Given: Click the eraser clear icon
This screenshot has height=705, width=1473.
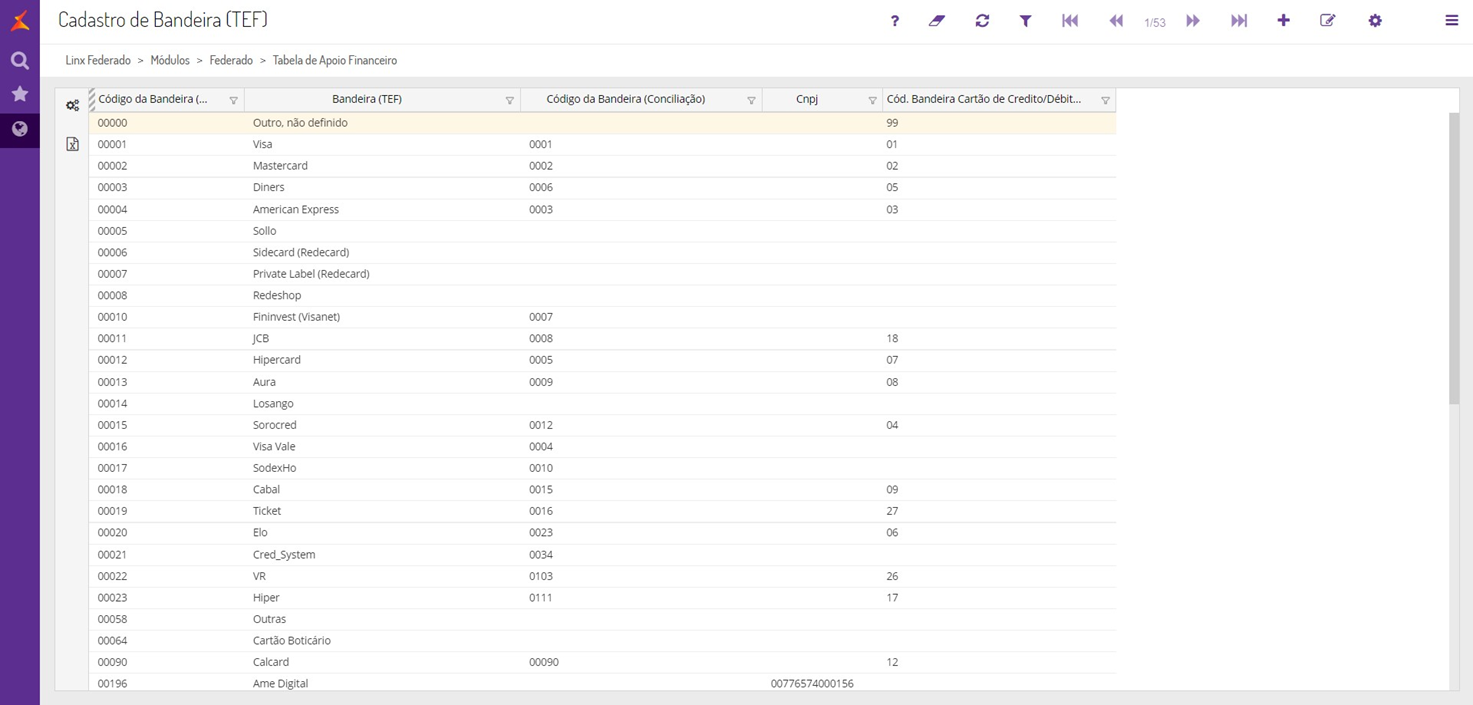Looking at the screenshot, I should click(x=937, y=21).
